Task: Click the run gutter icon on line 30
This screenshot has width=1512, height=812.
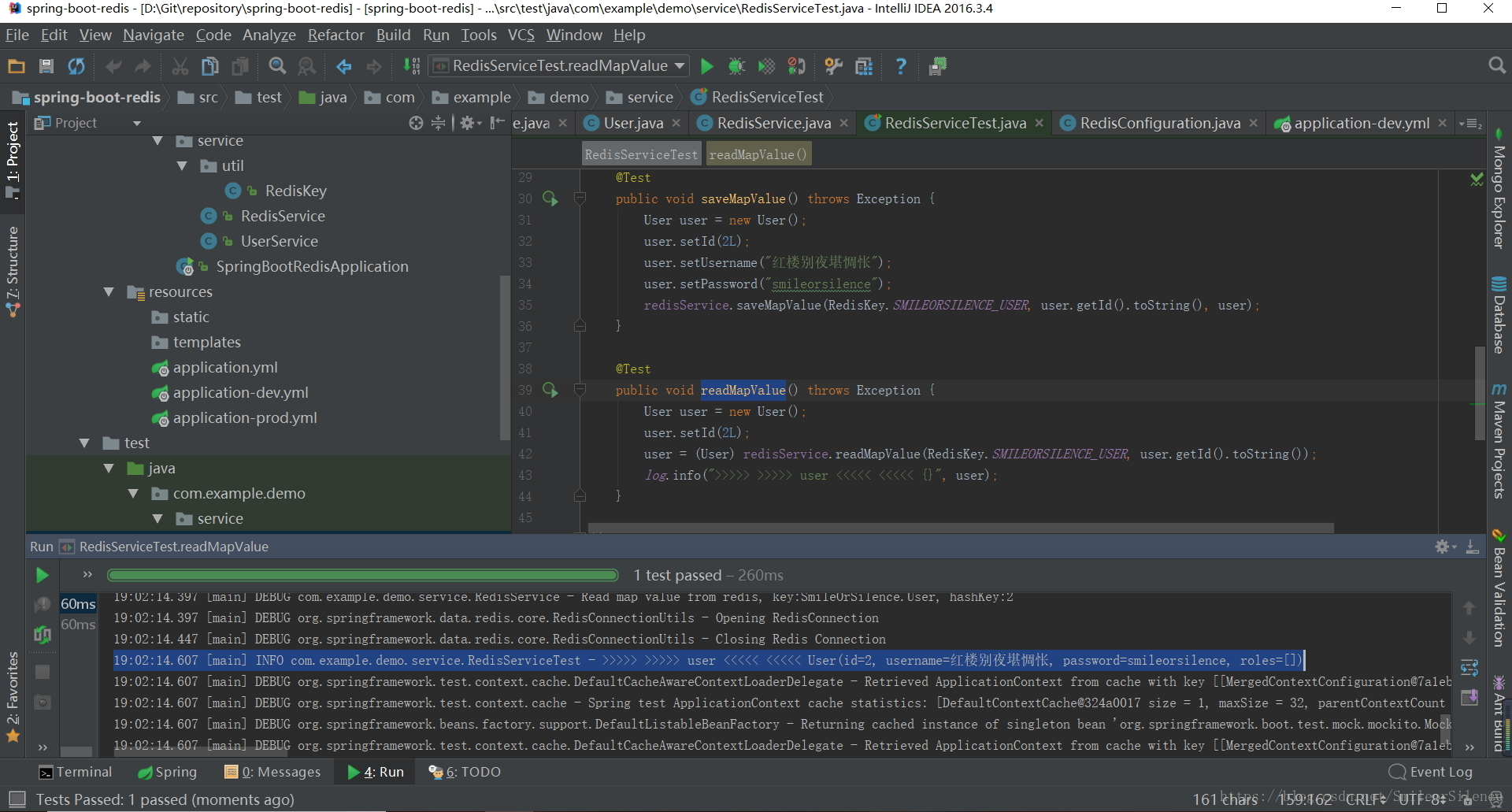Action: coord(550,198)
